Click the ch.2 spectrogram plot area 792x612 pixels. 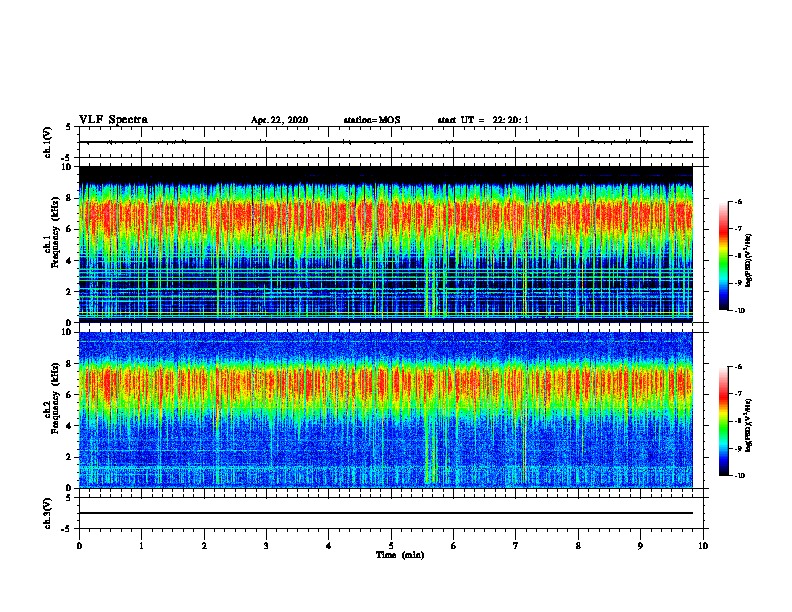[386, 410]
